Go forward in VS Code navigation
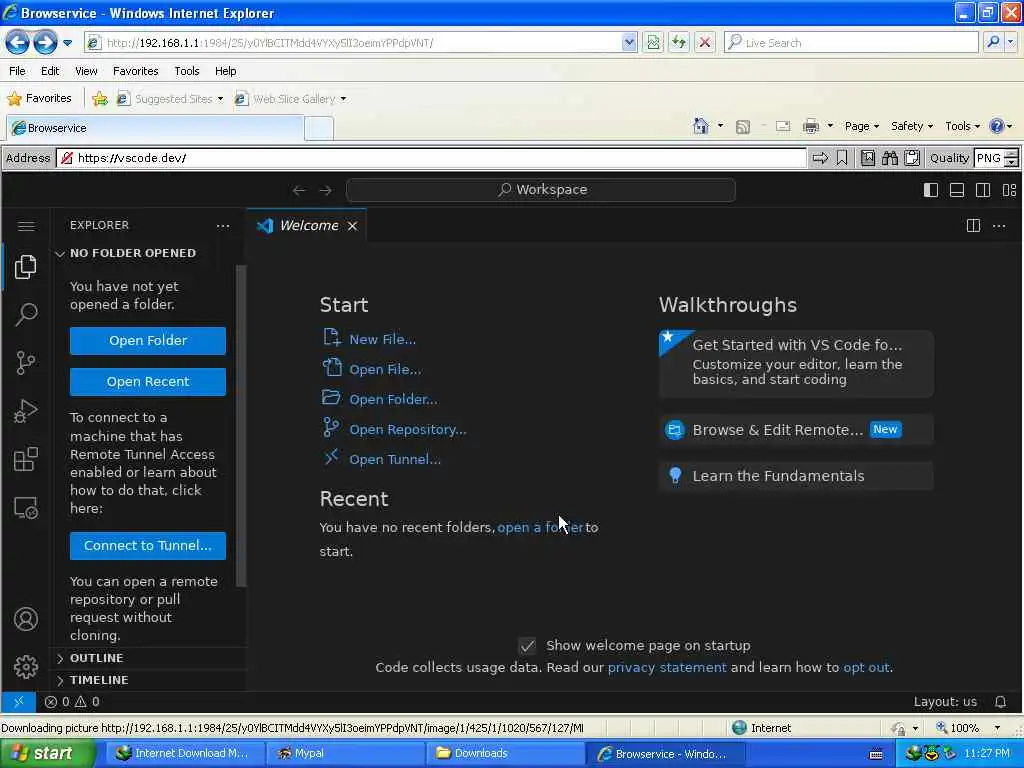 click(325, 190)
